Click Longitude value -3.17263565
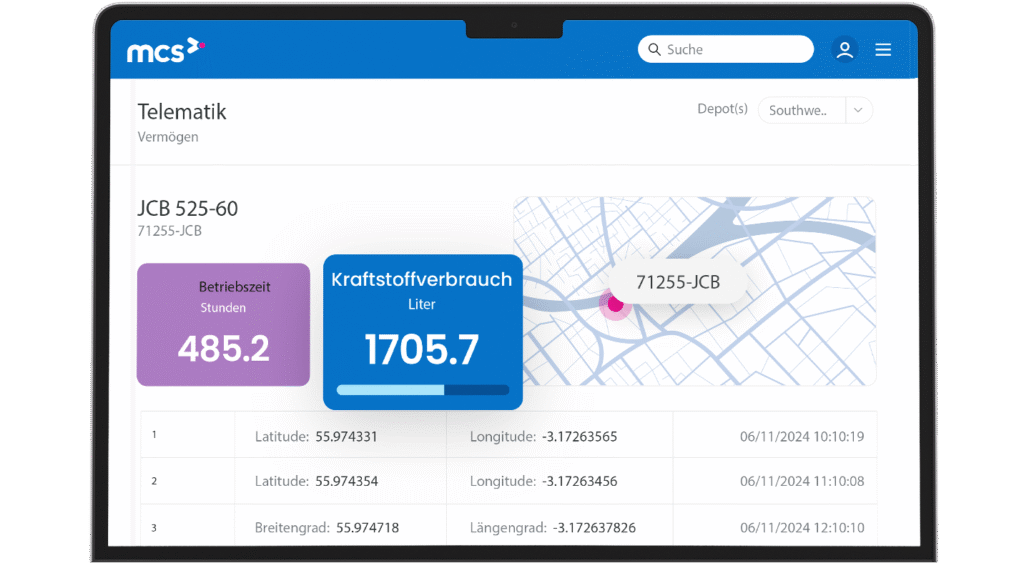1024x563 pixels. (x=579, y=436)
